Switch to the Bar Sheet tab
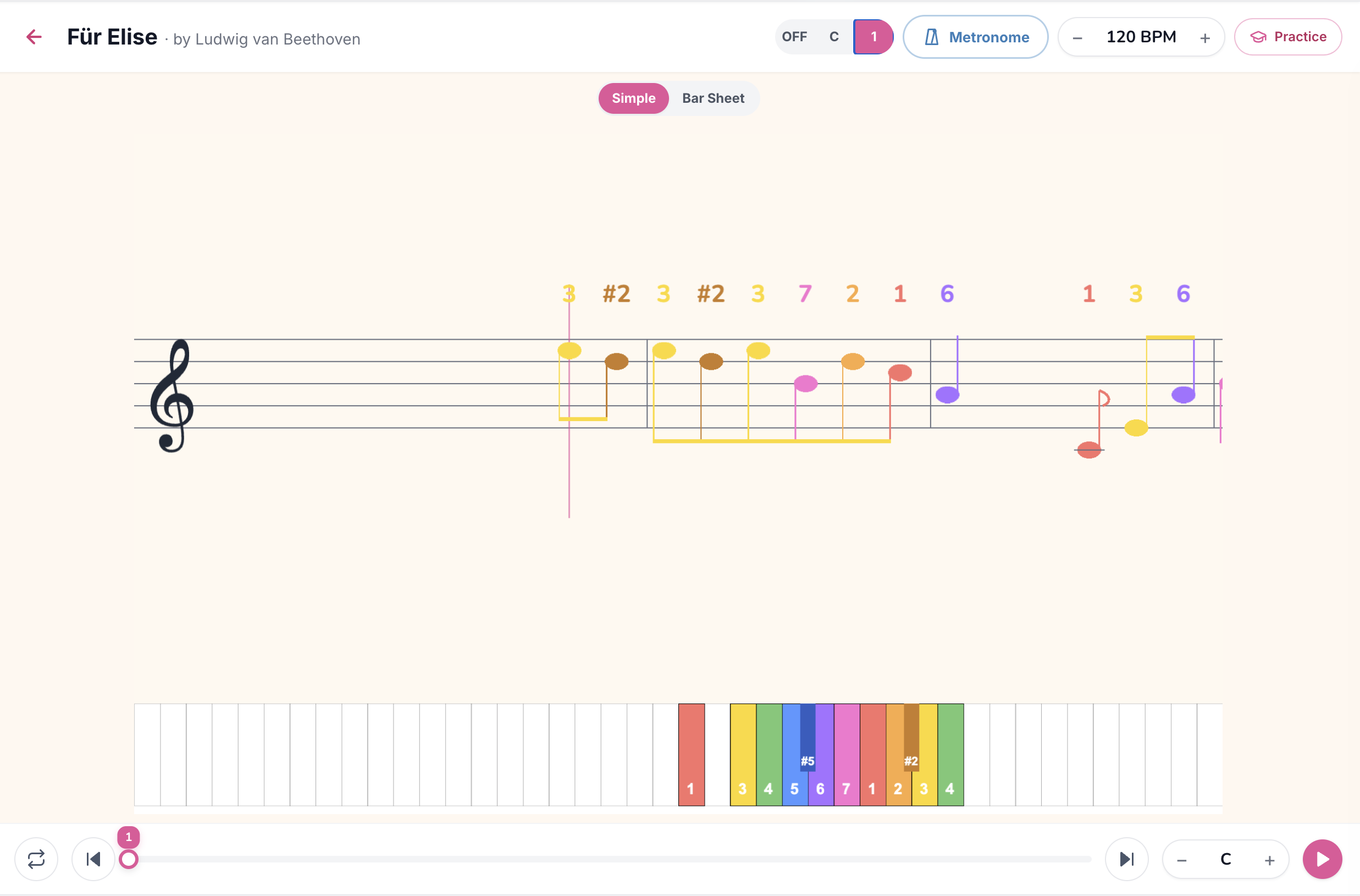Viewport: 1360px width, 896px height. (712, 98)
